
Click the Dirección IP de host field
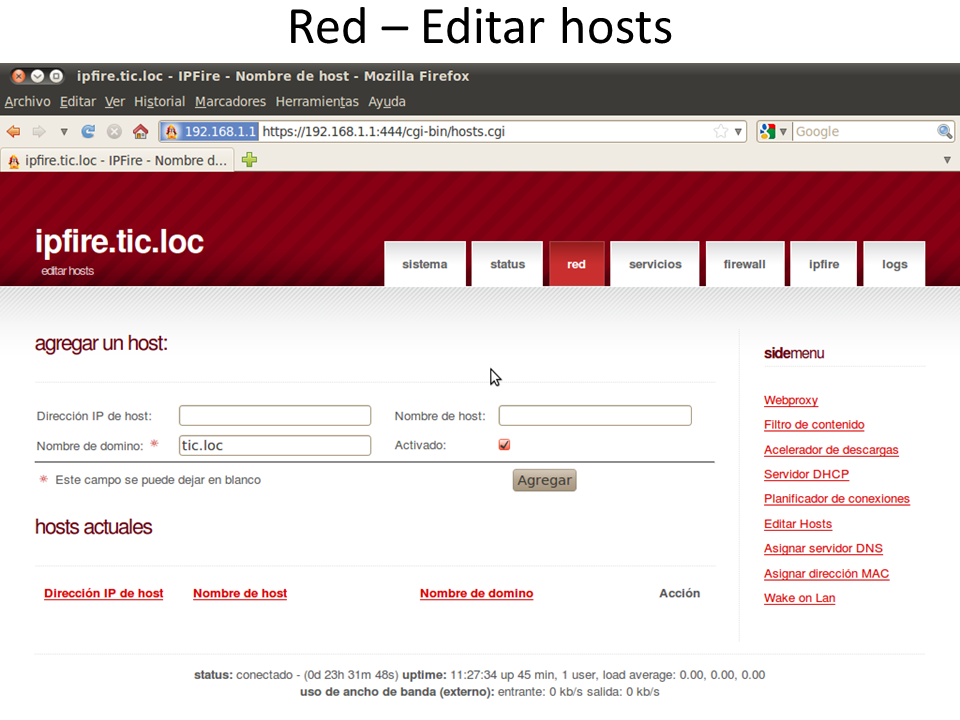tap(275, 416)
